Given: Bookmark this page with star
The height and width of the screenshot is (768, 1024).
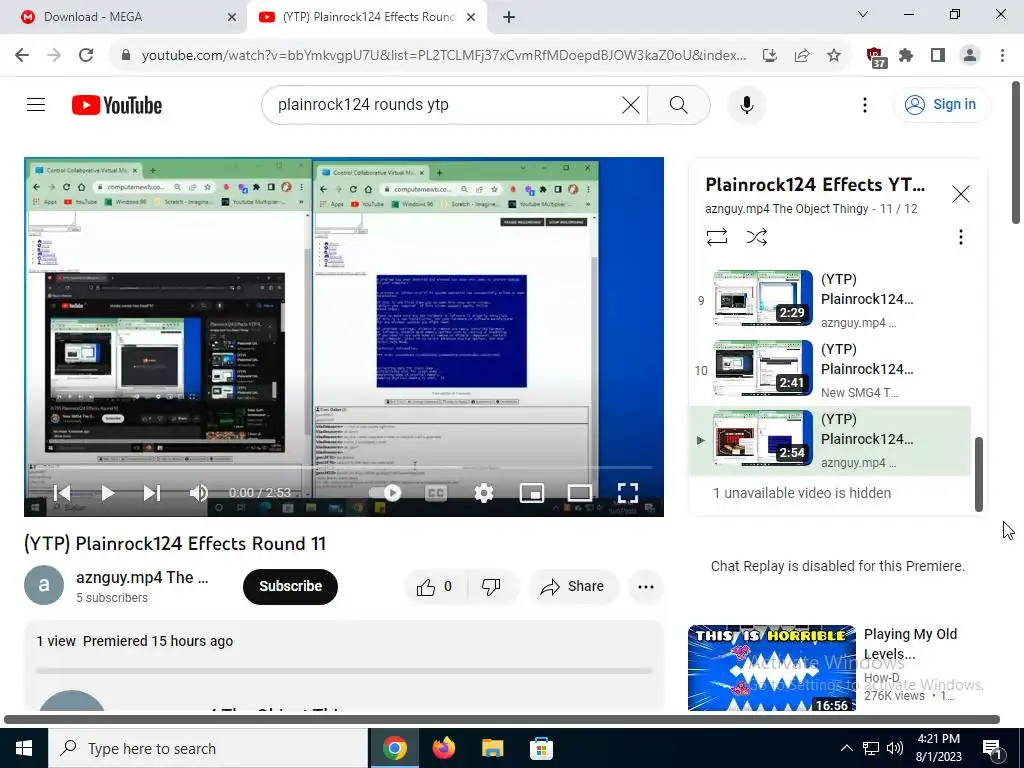Looking at the screenshot, I should click(834, 56).
